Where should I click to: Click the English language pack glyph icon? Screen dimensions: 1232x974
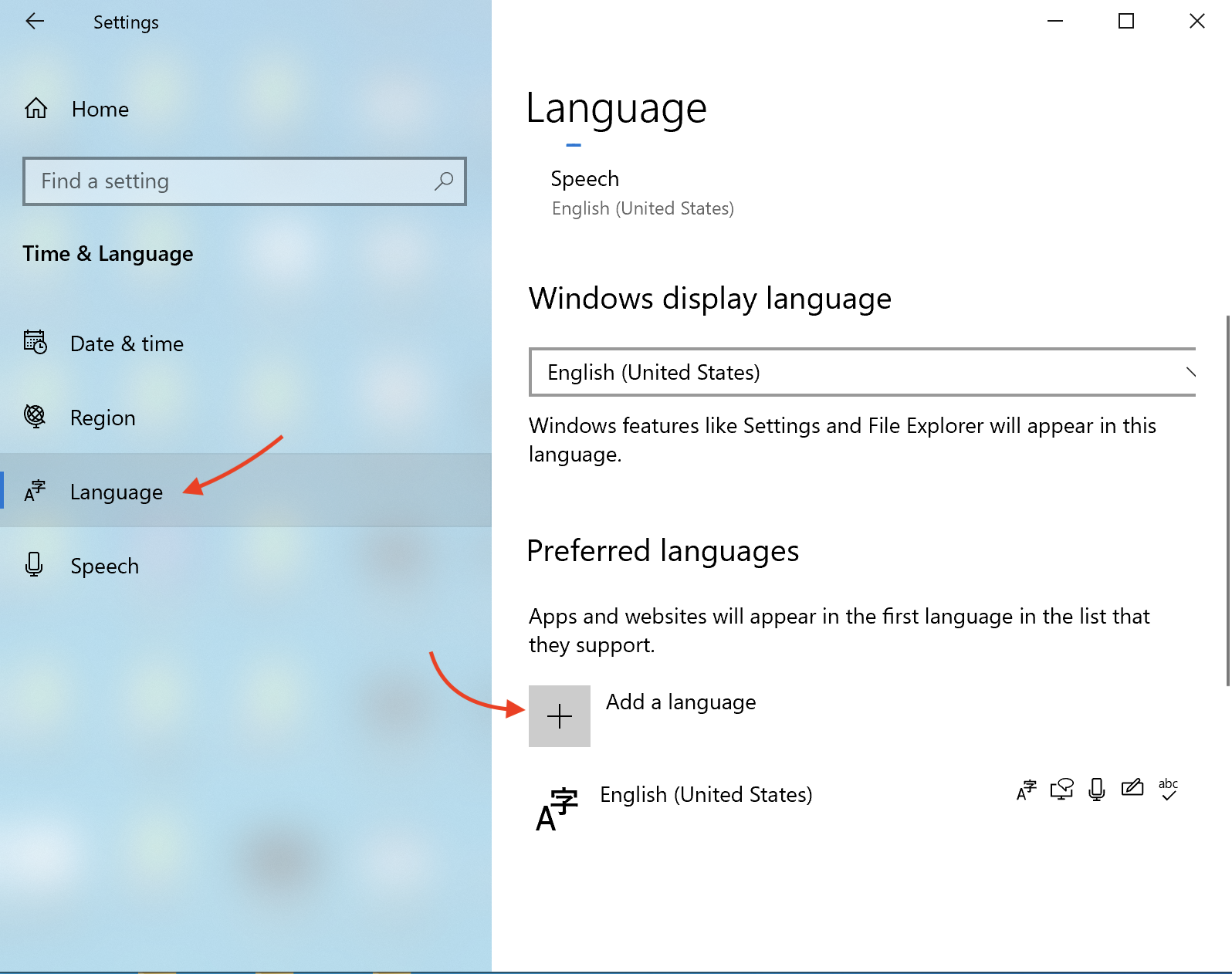(x=557, y=810)
